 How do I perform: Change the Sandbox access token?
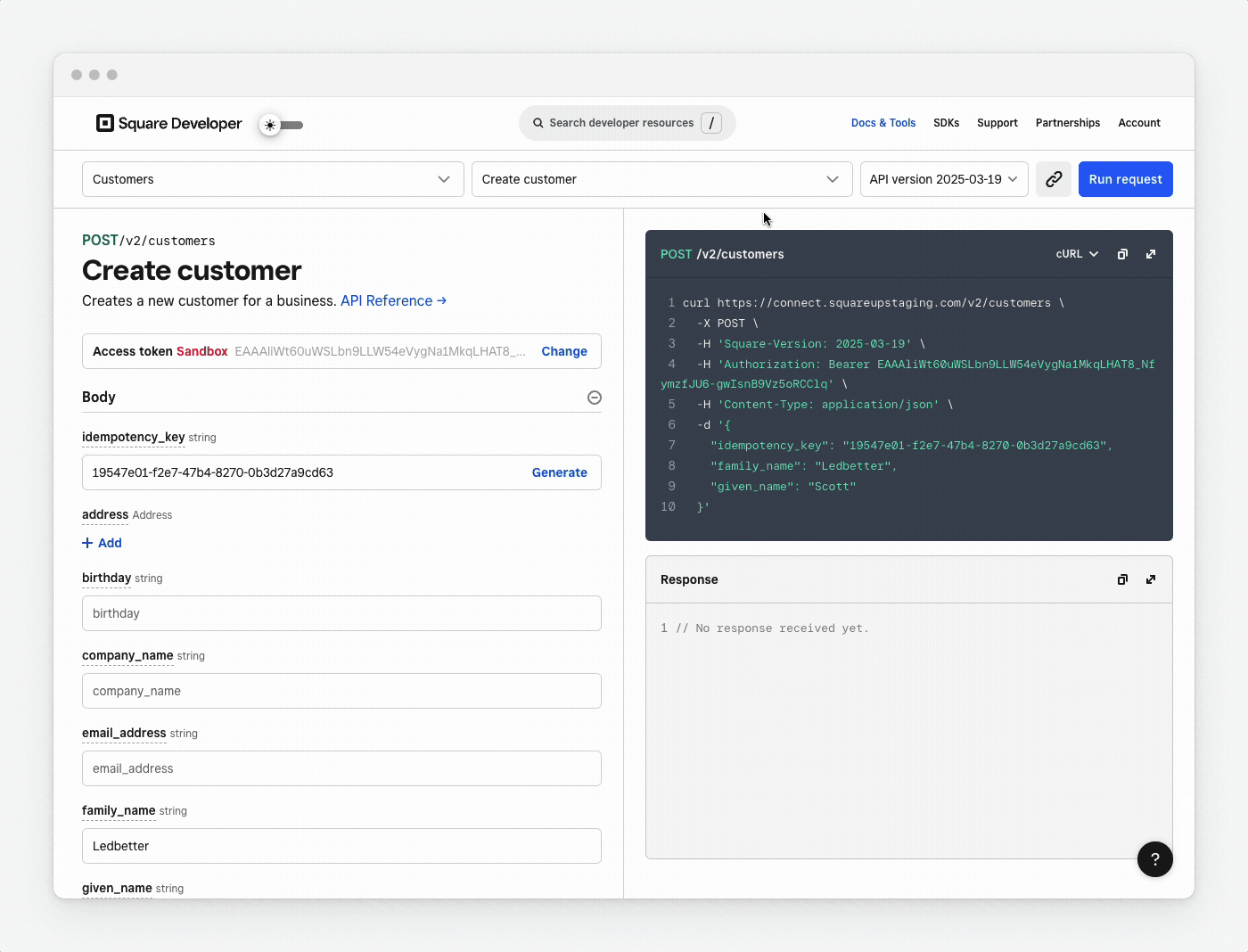[564, 351]
